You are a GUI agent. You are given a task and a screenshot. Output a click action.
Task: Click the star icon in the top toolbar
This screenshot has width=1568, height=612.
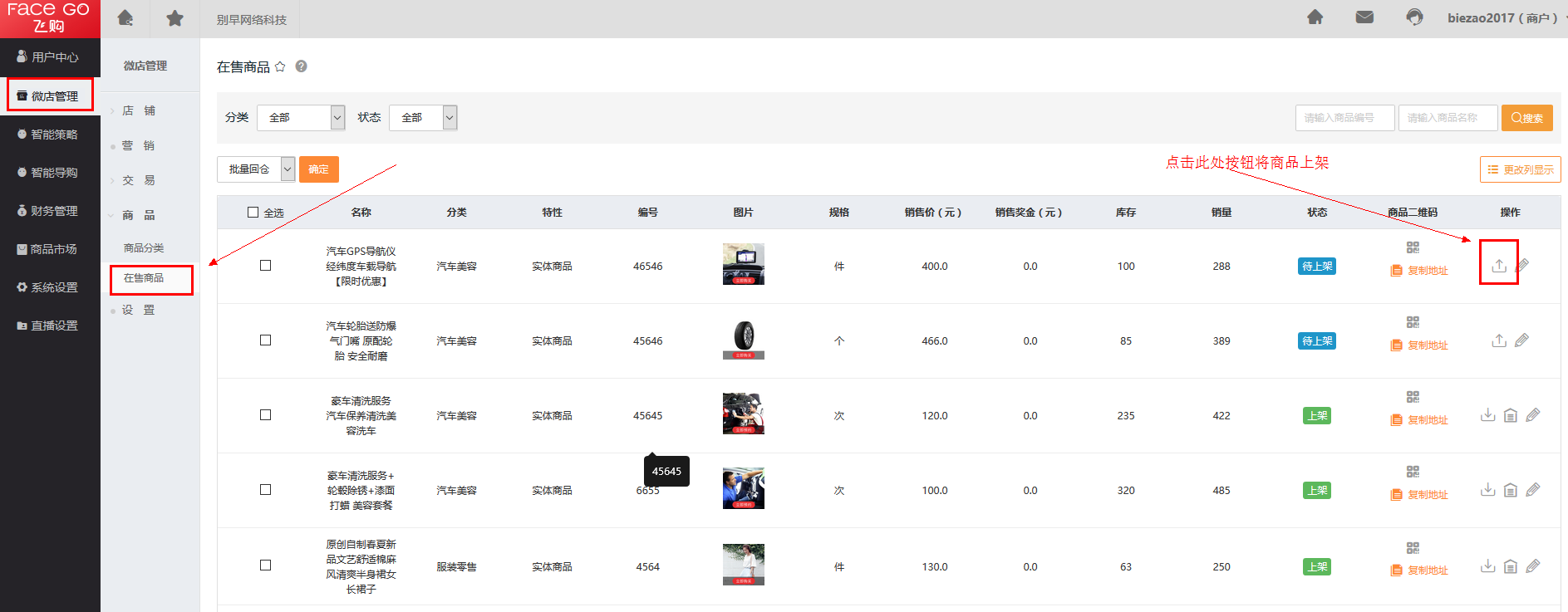point(174,18)
